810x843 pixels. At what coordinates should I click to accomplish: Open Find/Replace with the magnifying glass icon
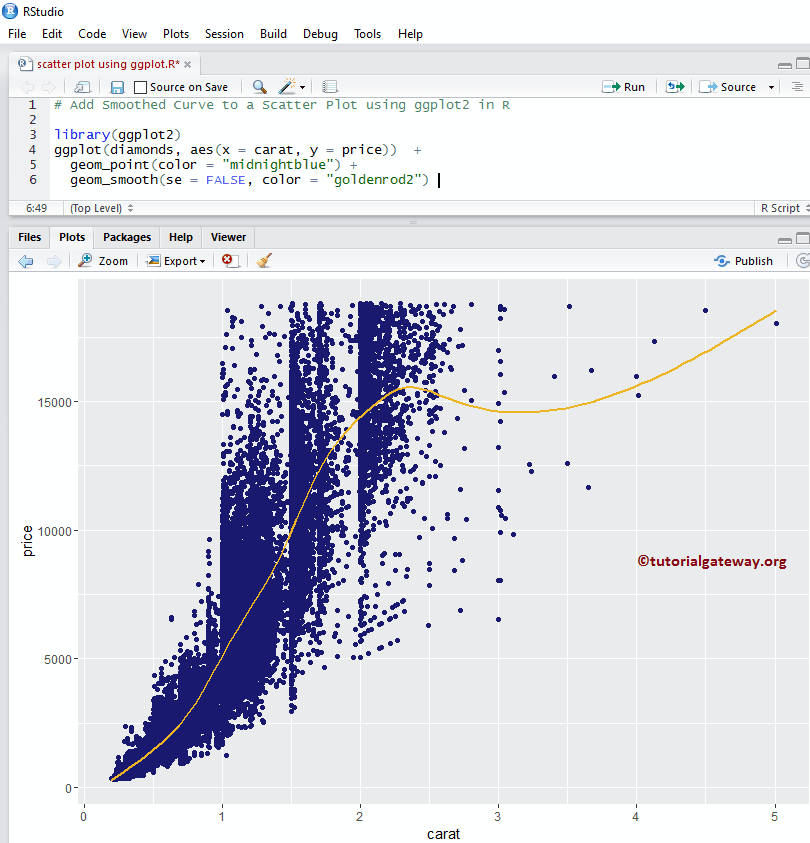coord(258,87)
